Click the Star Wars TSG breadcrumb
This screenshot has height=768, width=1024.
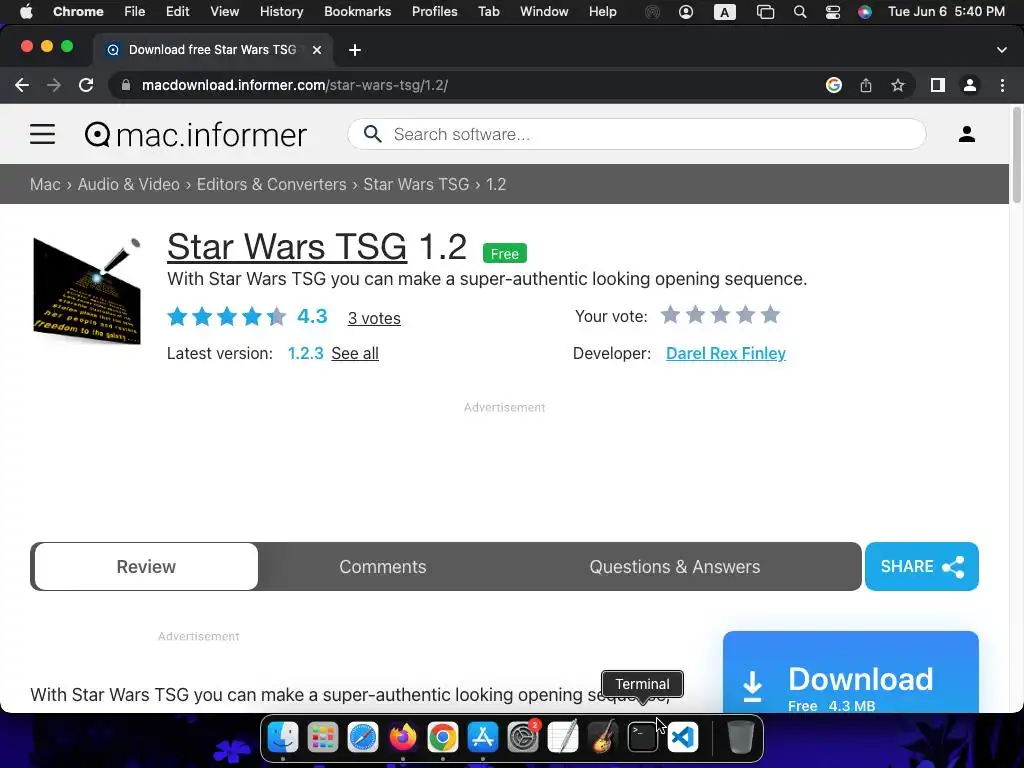[417, 184]
